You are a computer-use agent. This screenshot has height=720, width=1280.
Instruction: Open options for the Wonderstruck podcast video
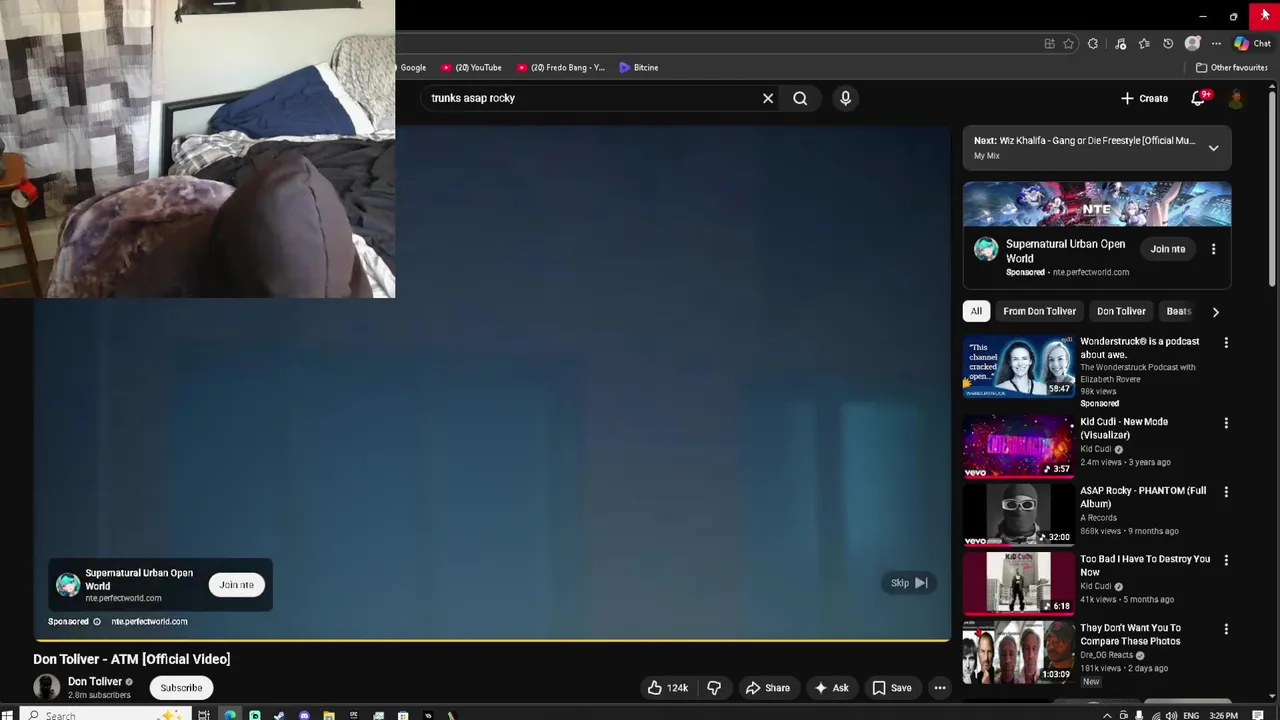tap(1226, 342)
